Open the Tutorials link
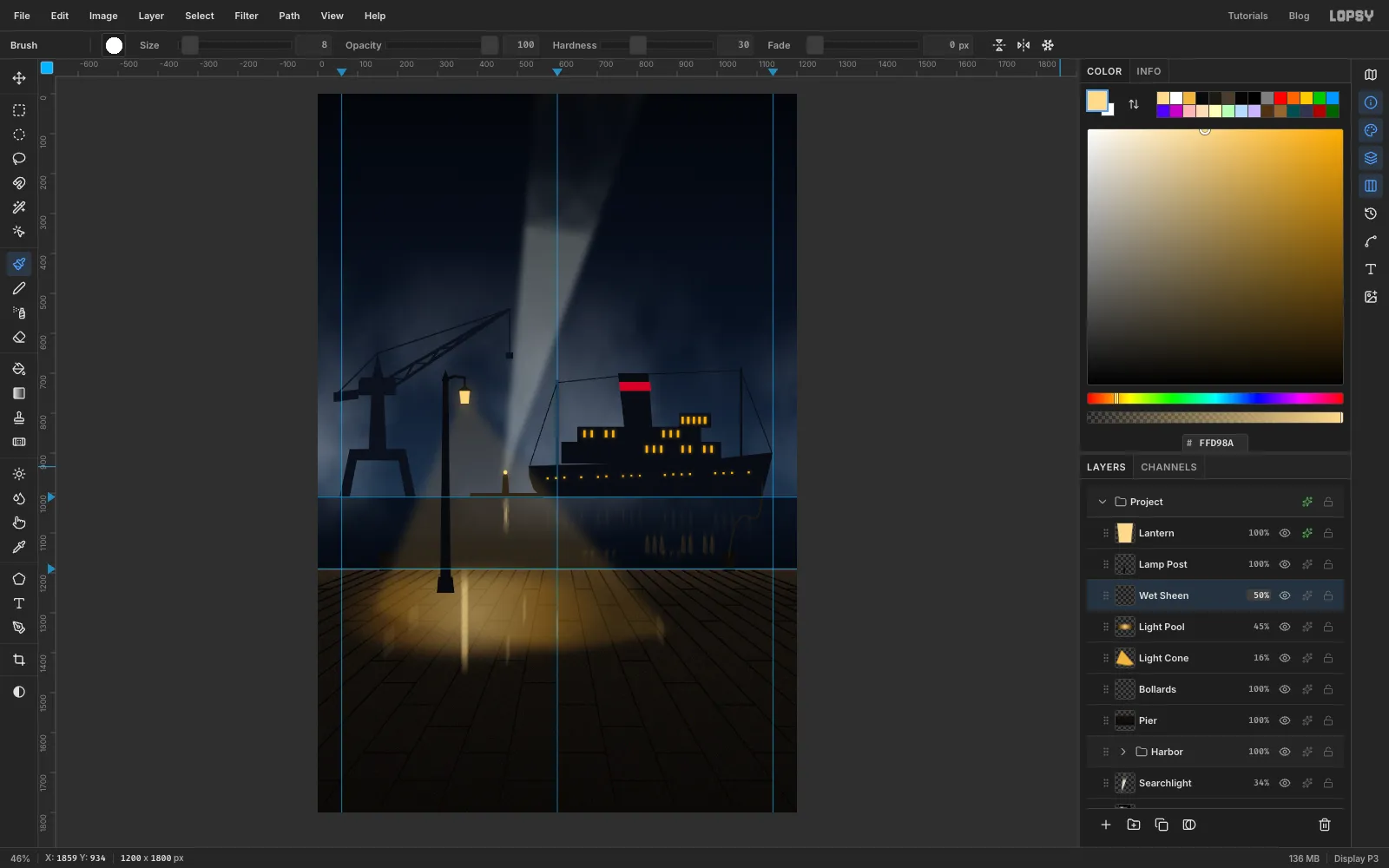Screen dimensions: 1389x868 1247,16
